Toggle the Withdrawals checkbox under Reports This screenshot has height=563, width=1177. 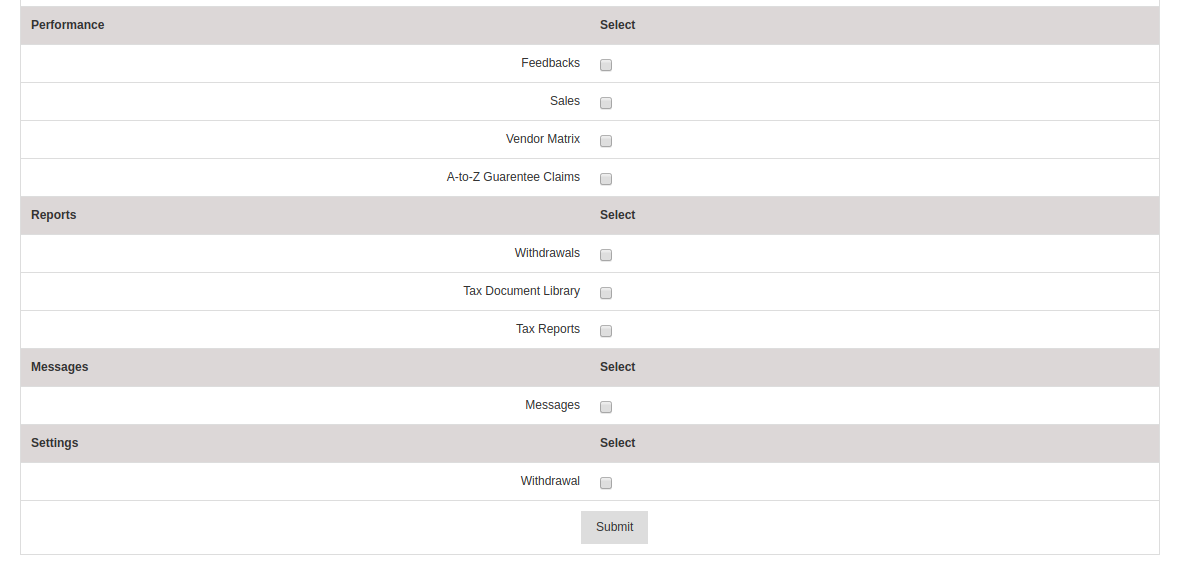(606, 254)
